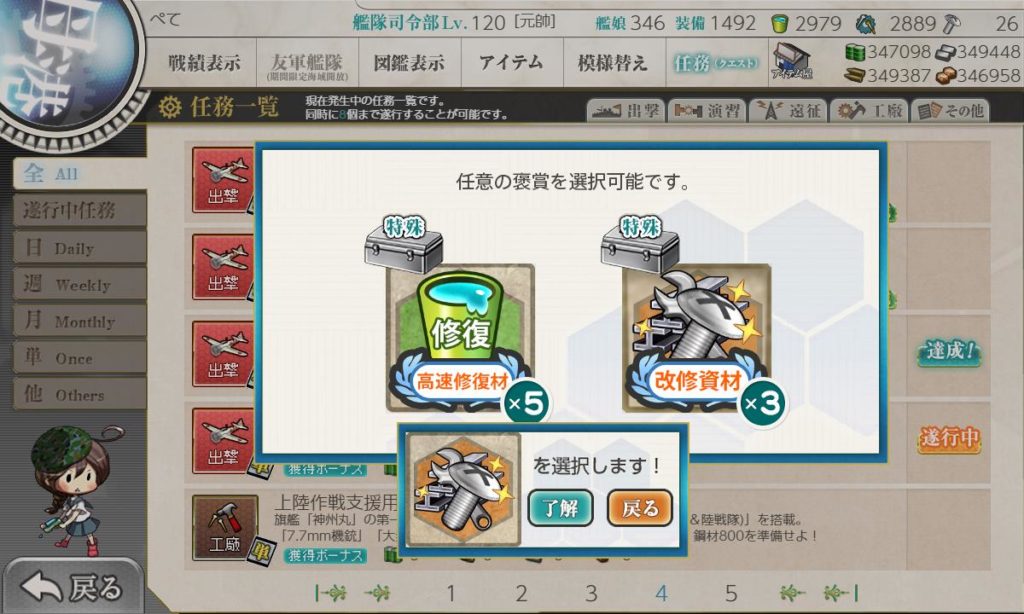
Task: Filter quests by 演習 exercise tab
Action: [x=707, y=110]
